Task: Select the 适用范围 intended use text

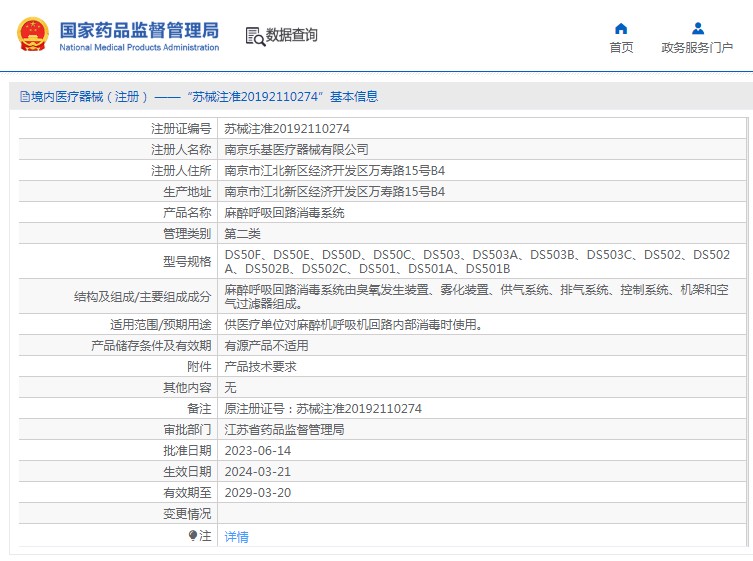Action: click(x=354, y=325)
